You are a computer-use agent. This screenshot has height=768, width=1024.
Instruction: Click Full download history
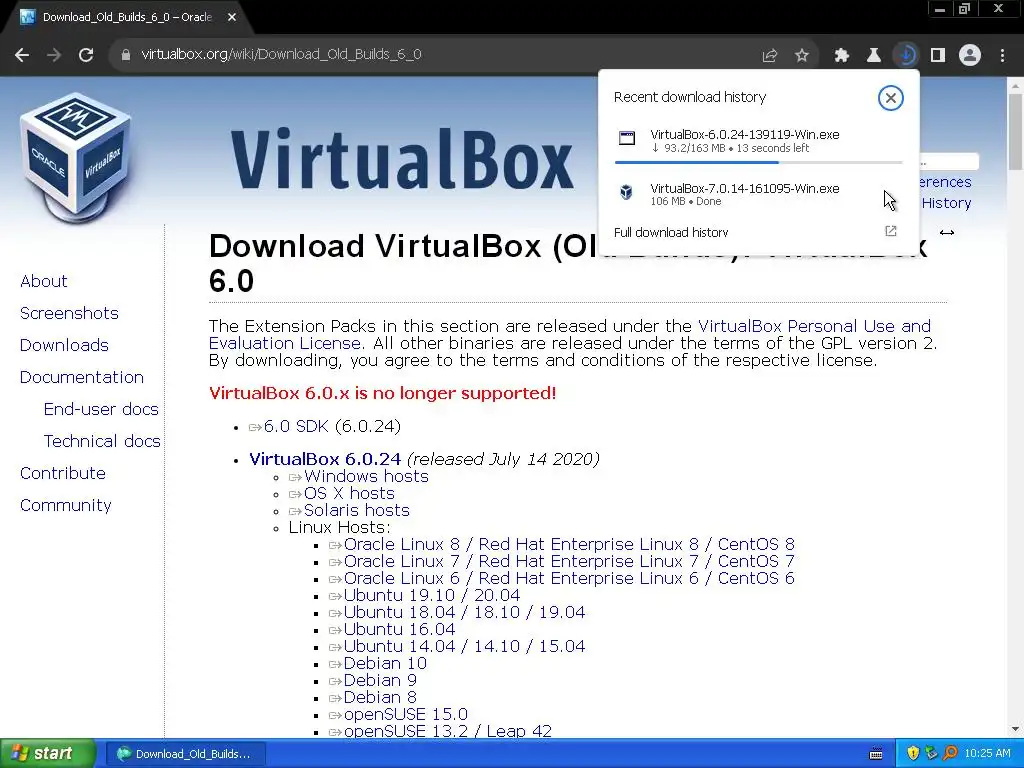click(x=671, y=232)
